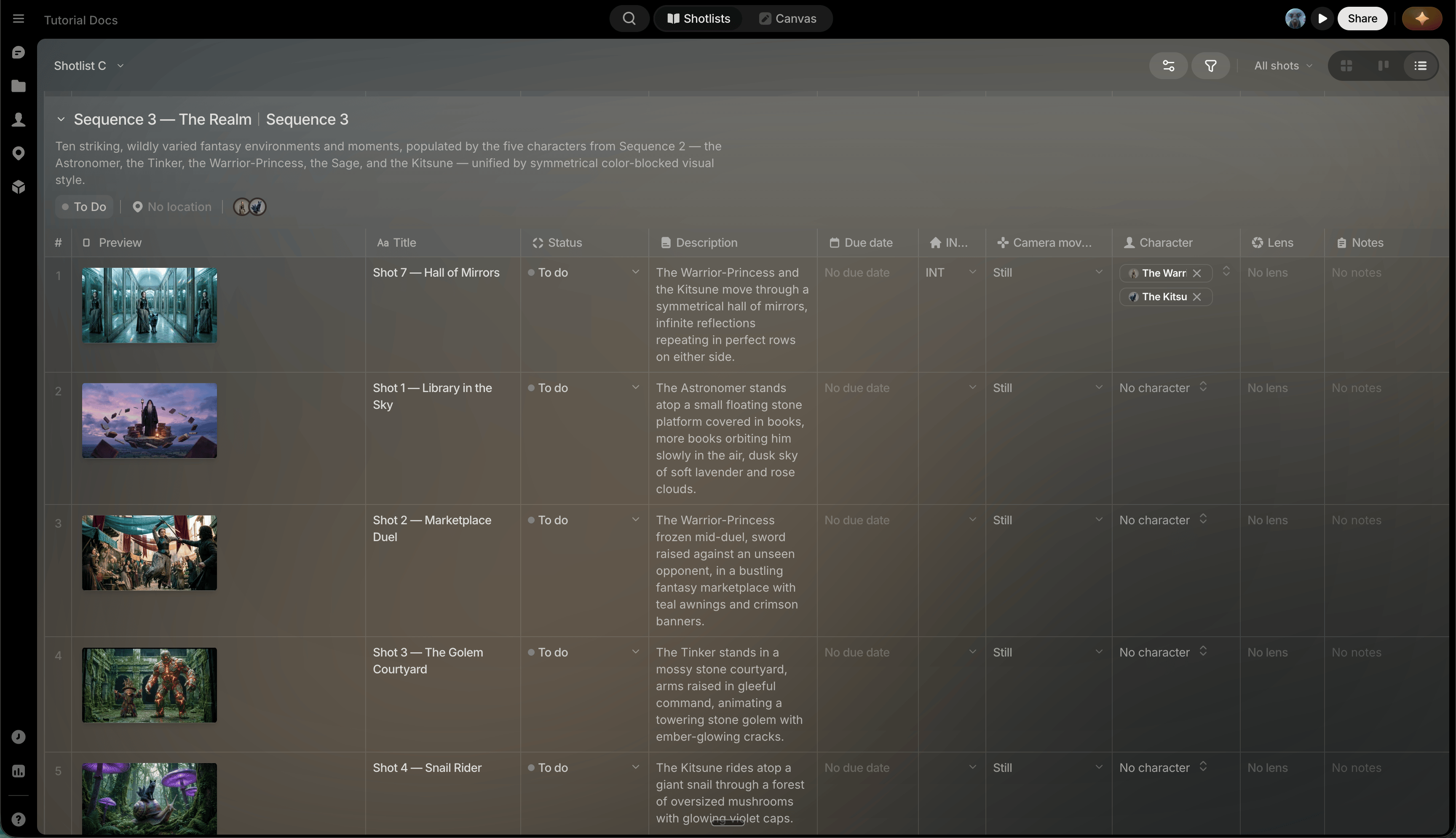
Task: Click the chart panel icon in sidebar
Action: coord(19,771)
